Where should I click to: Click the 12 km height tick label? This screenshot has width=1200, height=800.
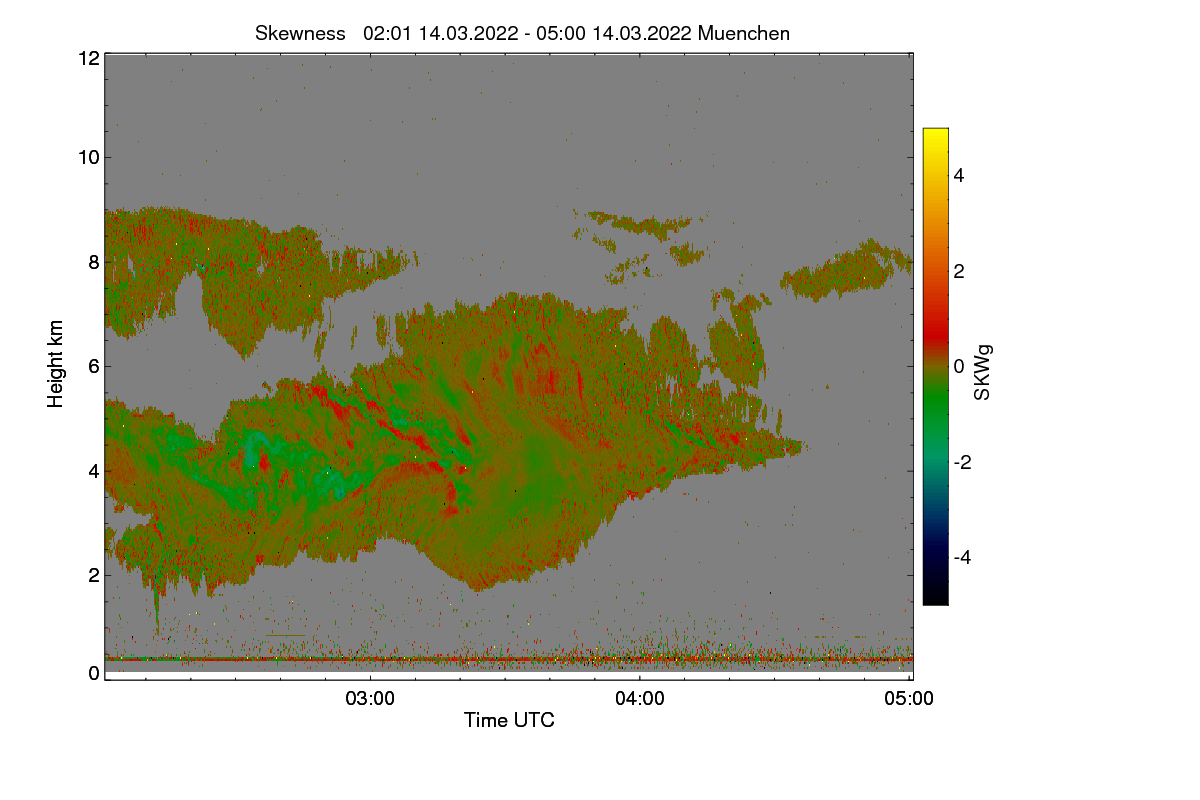pyautogui.click(x=88, y=58)
